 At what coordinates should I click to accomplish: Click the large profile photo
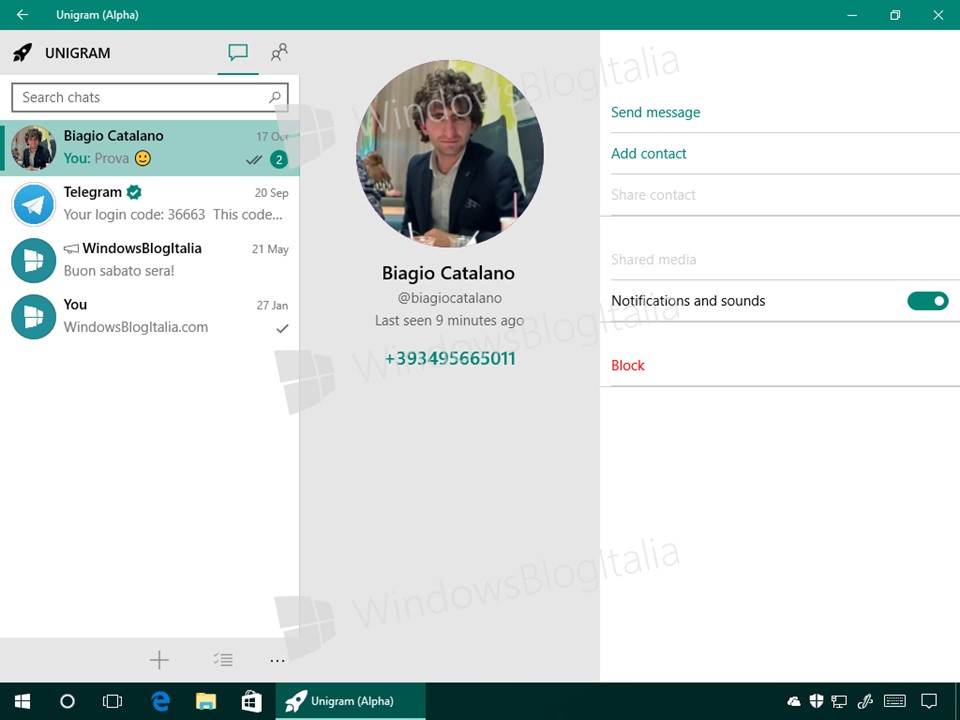(450, 154)
